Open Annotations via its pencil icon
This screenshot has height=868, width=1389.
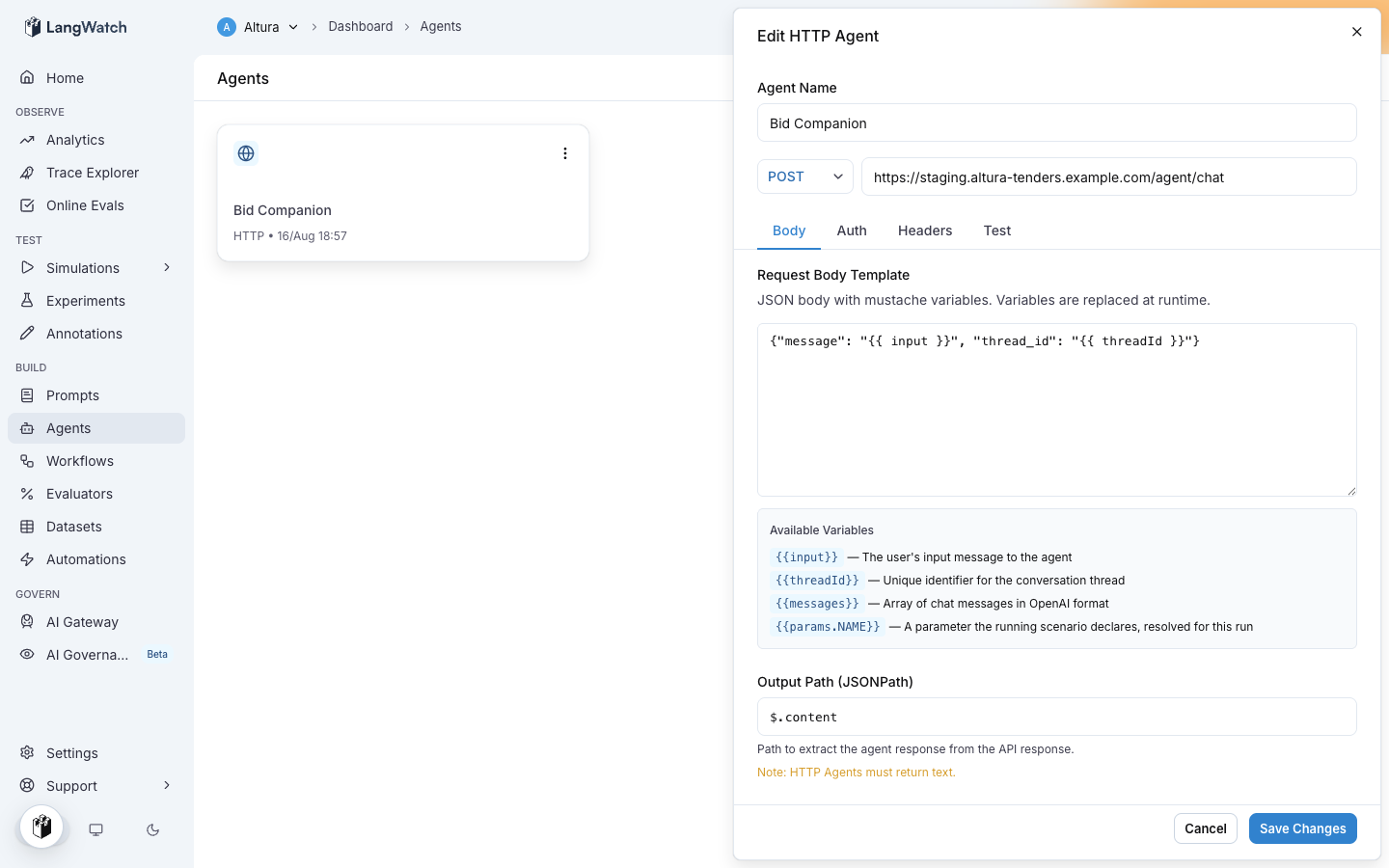[x=27, y=333]
